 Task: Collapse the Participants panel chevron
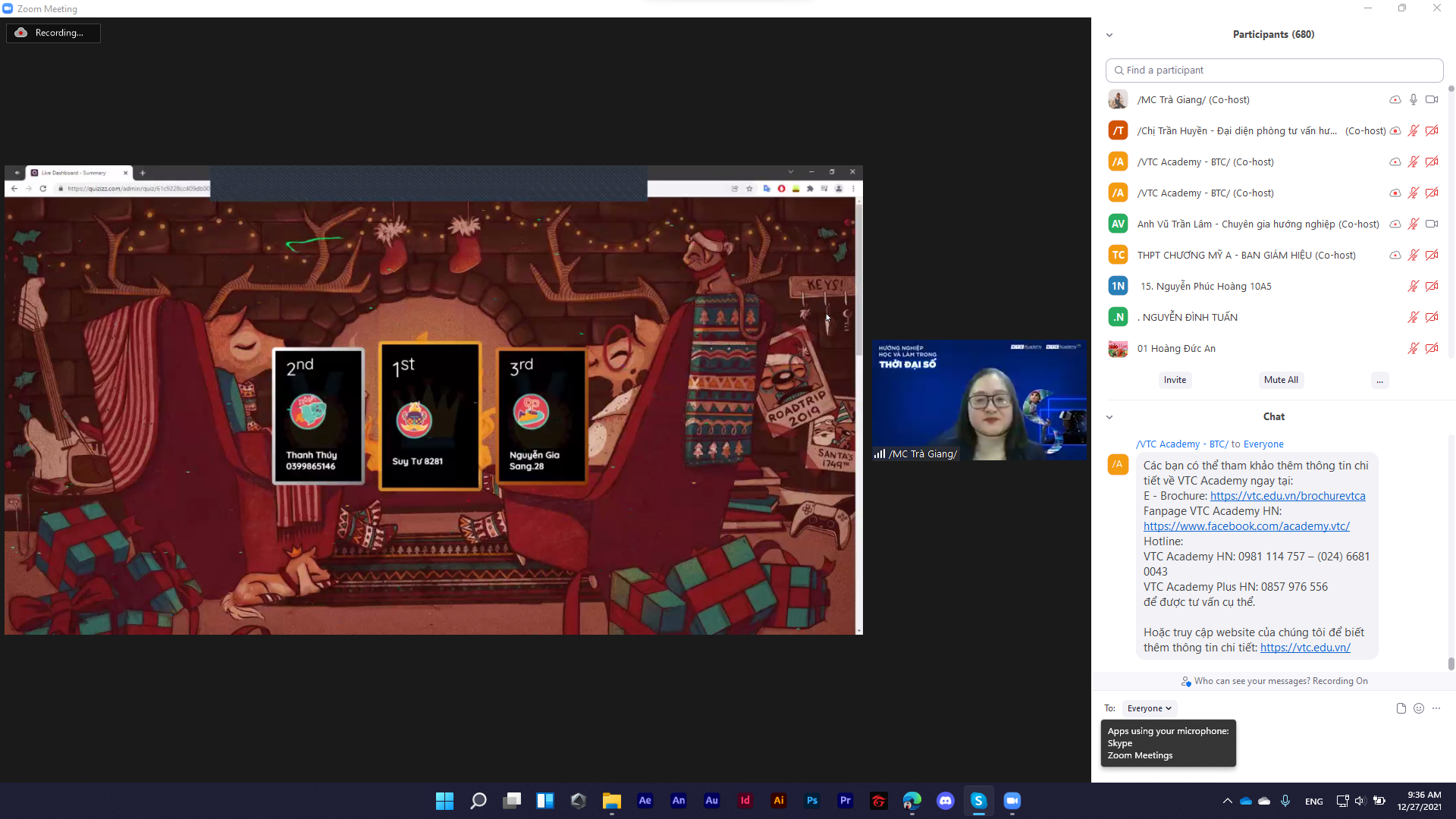click(1109, 35)
